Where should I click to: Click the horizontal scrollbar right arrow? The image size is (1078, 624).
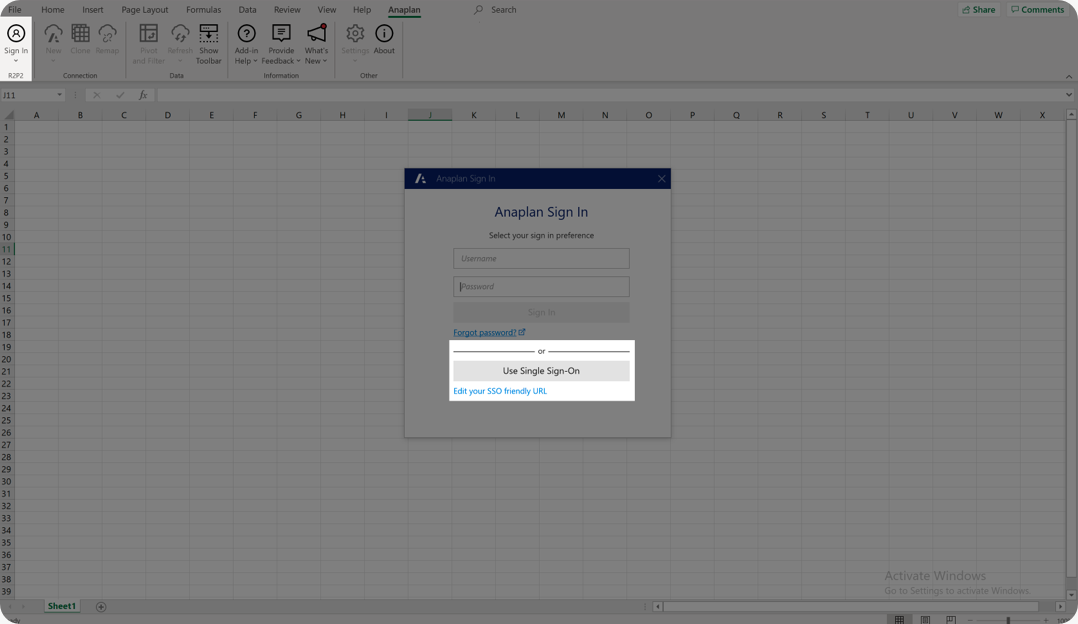click(x=1060, y=607)
